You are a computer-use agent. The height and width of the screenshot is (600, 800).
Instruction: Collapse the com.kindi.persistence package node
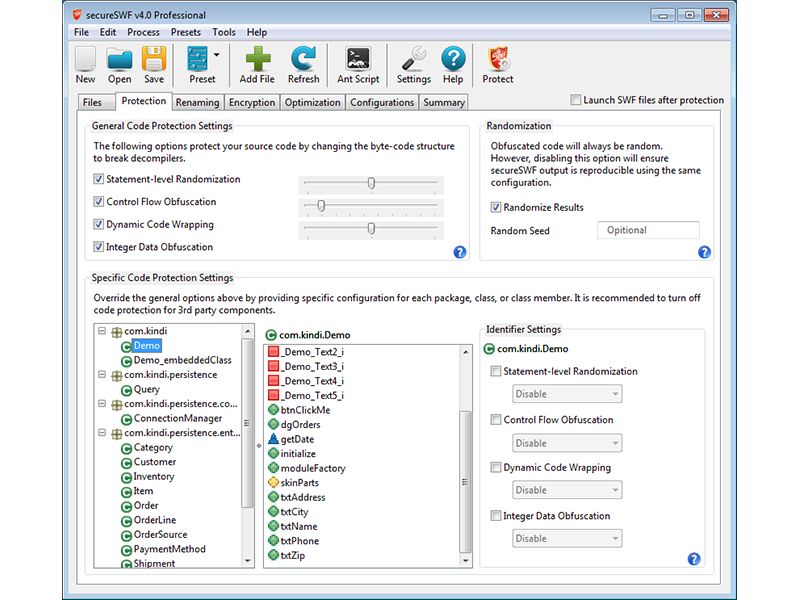(x=102, y=375)
